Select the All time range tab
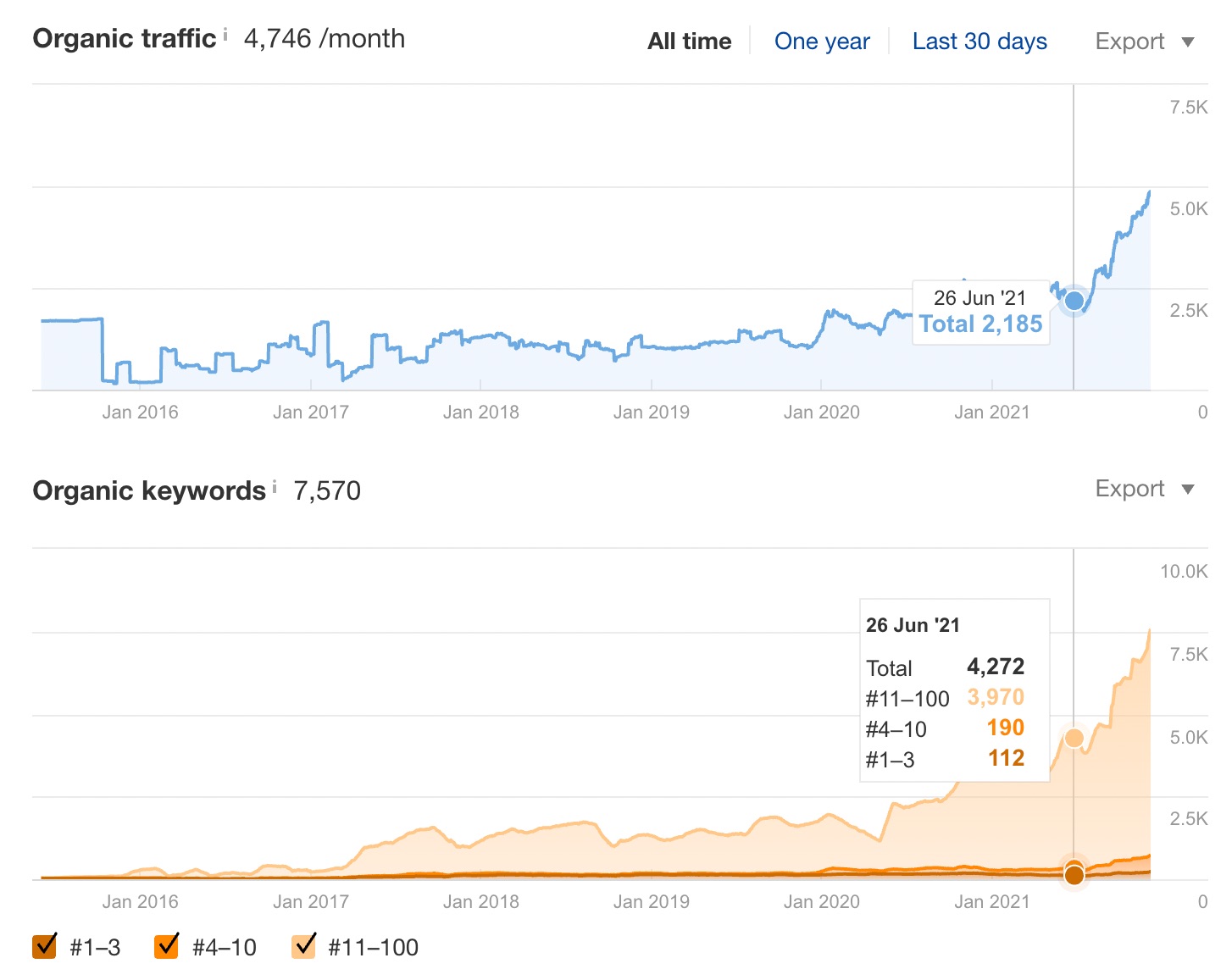 coord(690,42)
